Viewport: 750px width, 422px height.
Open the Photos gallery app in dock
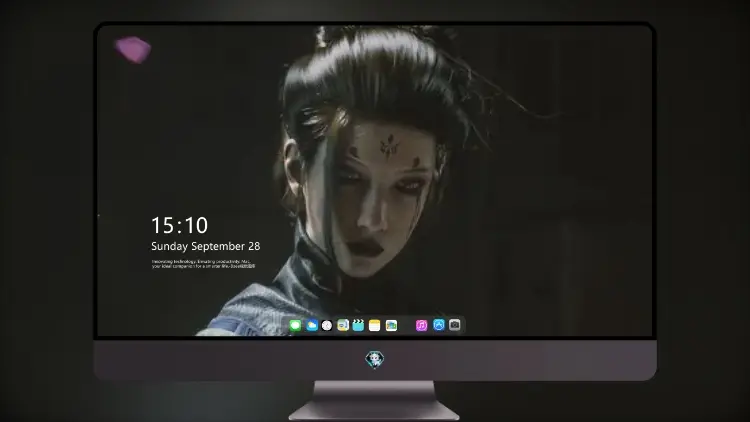pos(391,325)
